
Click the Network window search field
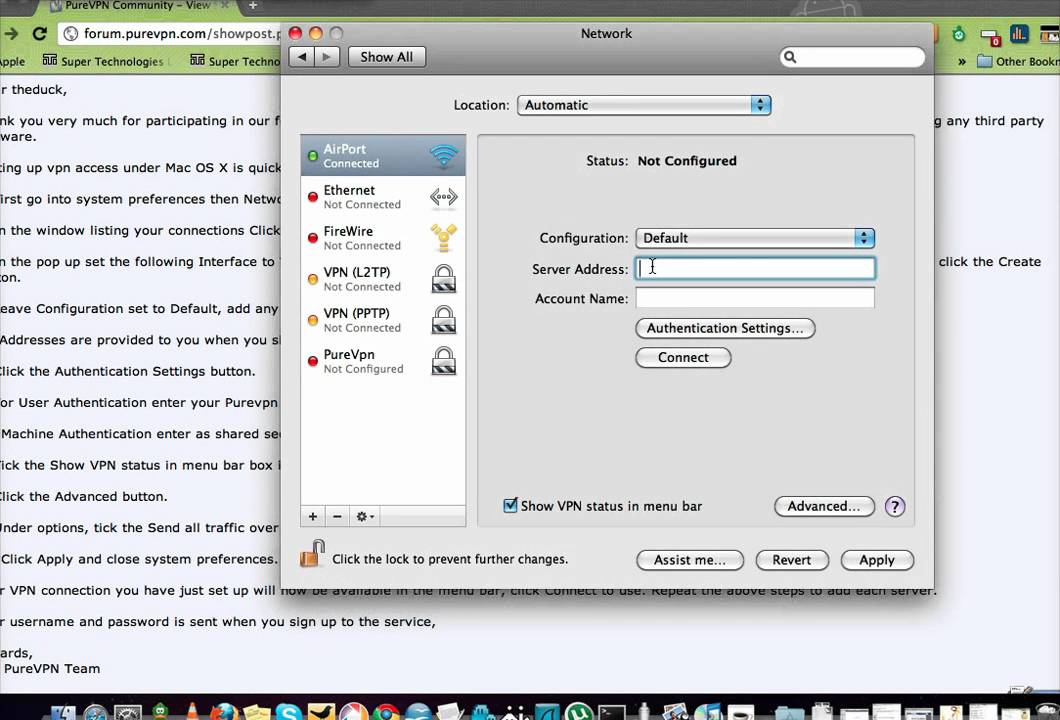(x=852, y=57)
